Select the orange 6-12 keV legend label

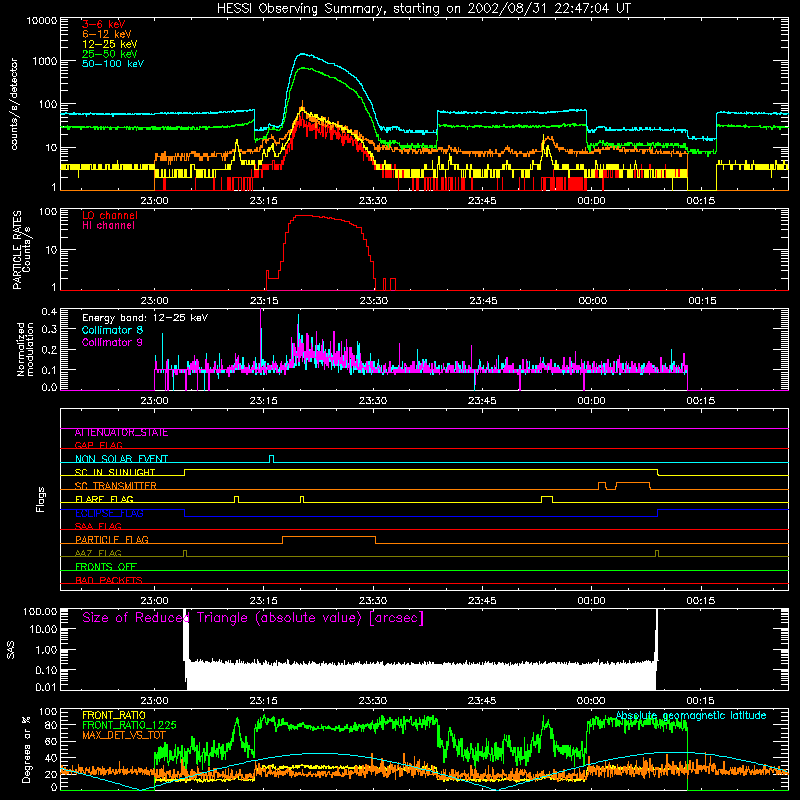106,34
